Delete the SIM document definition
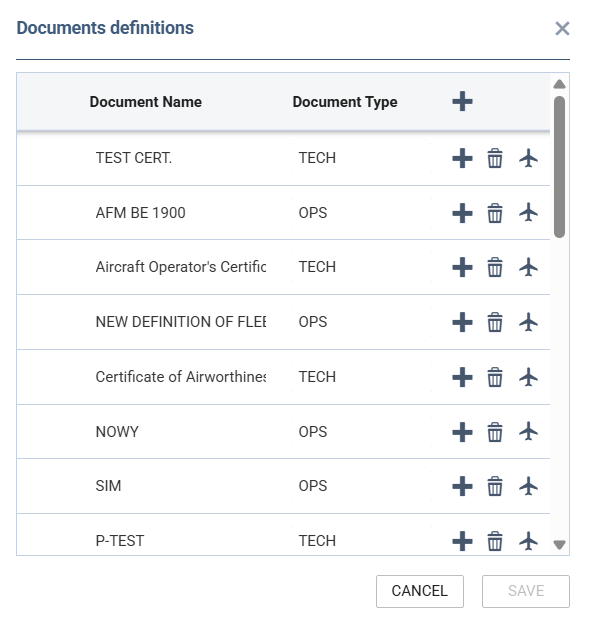The image size is (594, 632). (495, 486)
